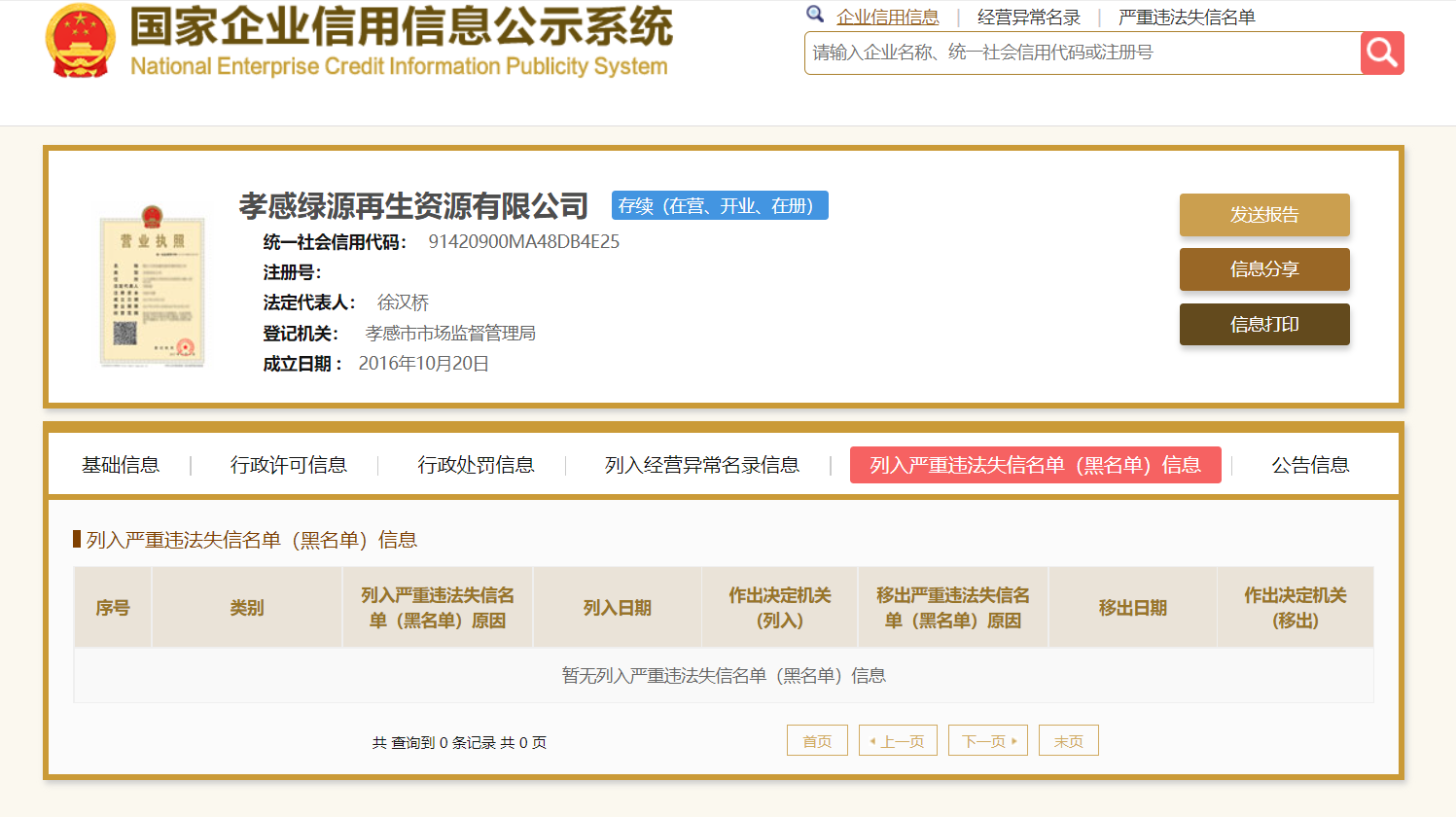Open the 严重违法失信名单 top link
1456x817 pixels.
pyautogui.click(x=1187, y=17)
